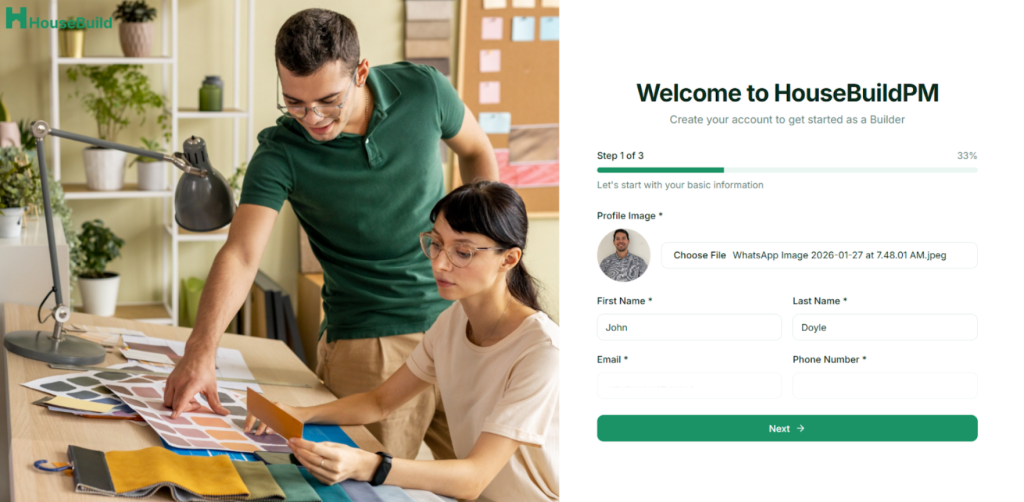1024x502 pixels.
Task: Click the Step 1 of 3 label
Action: (x=620, y=155)
